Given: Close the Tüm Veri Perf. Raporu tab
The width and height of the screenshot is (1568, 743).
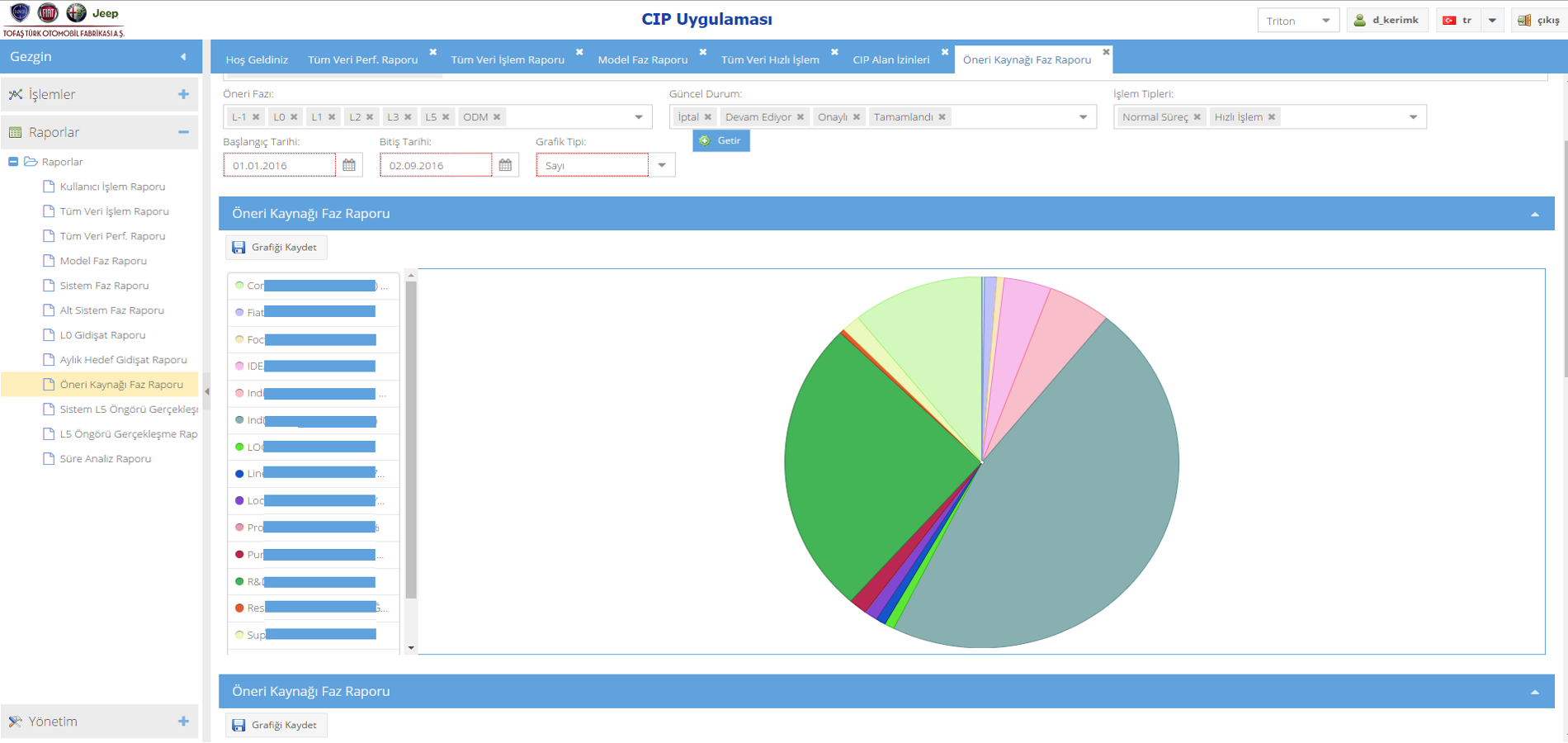Looking at the screenshot, I should point(433,52).
